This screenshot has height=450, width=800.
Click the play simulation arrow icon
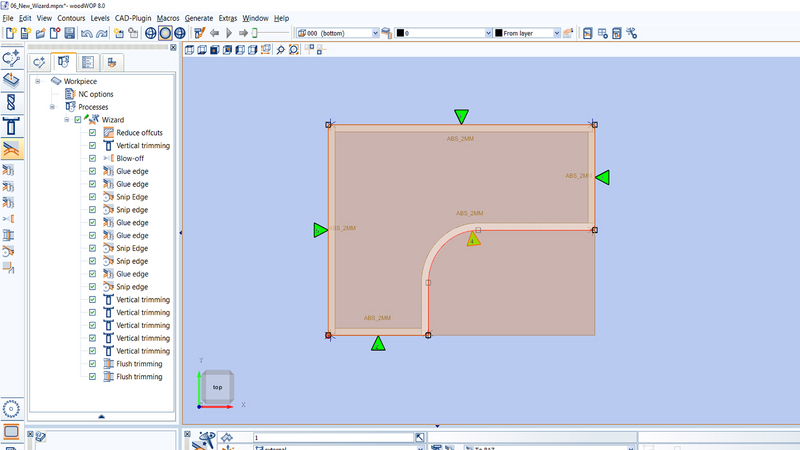tap(229, 33)
